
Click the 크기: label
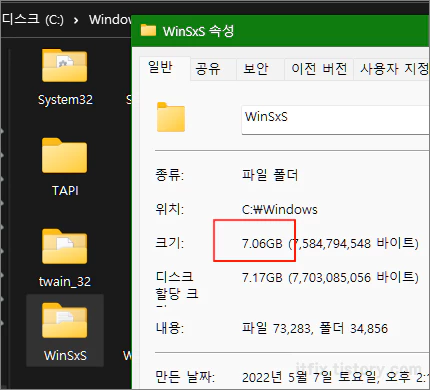coord(169,243)
